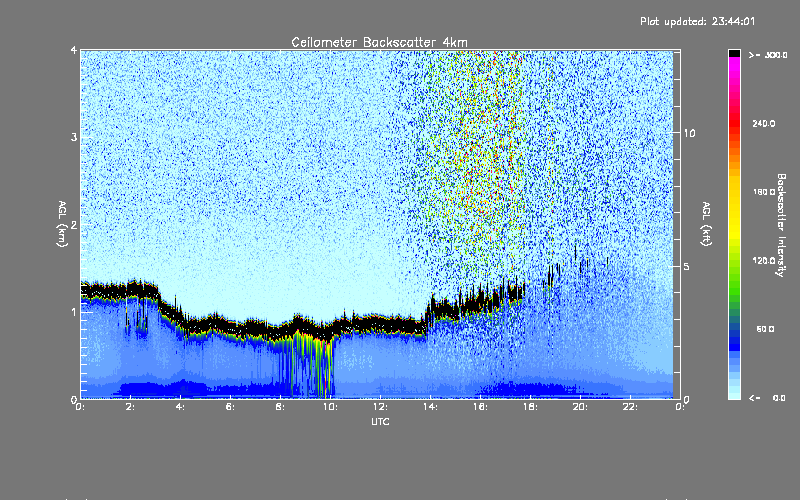Click the '<= 0.0' colorbar value
The height and width of the screenshot is (500, 800).
768,398
